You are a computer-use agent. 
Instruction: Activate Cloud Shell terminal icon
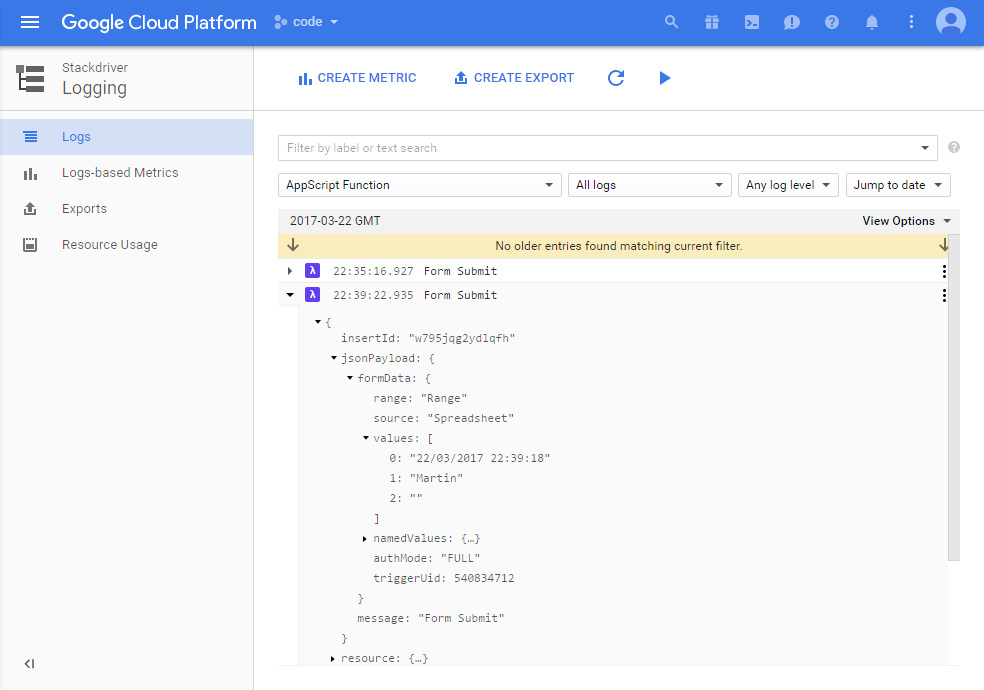click(752, 23)
